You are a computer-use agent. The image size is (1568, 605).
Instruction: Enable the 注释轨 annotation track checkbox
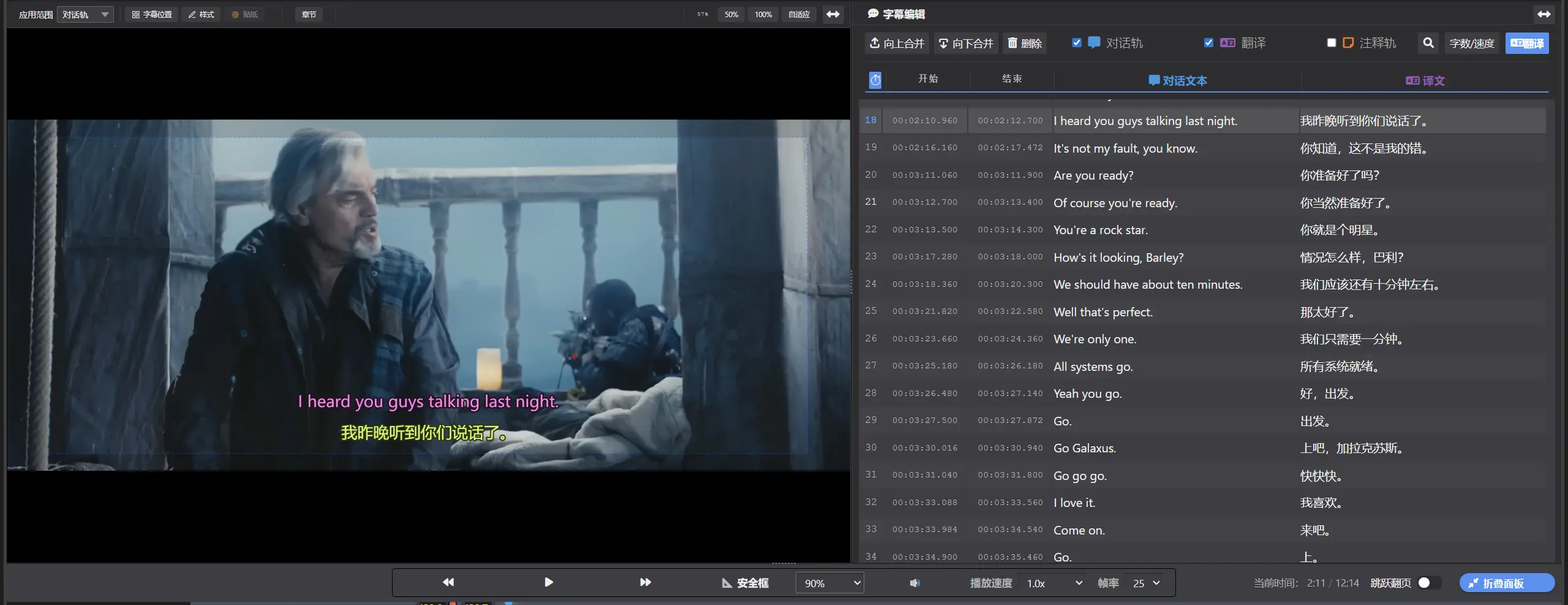pos(1331,43)
